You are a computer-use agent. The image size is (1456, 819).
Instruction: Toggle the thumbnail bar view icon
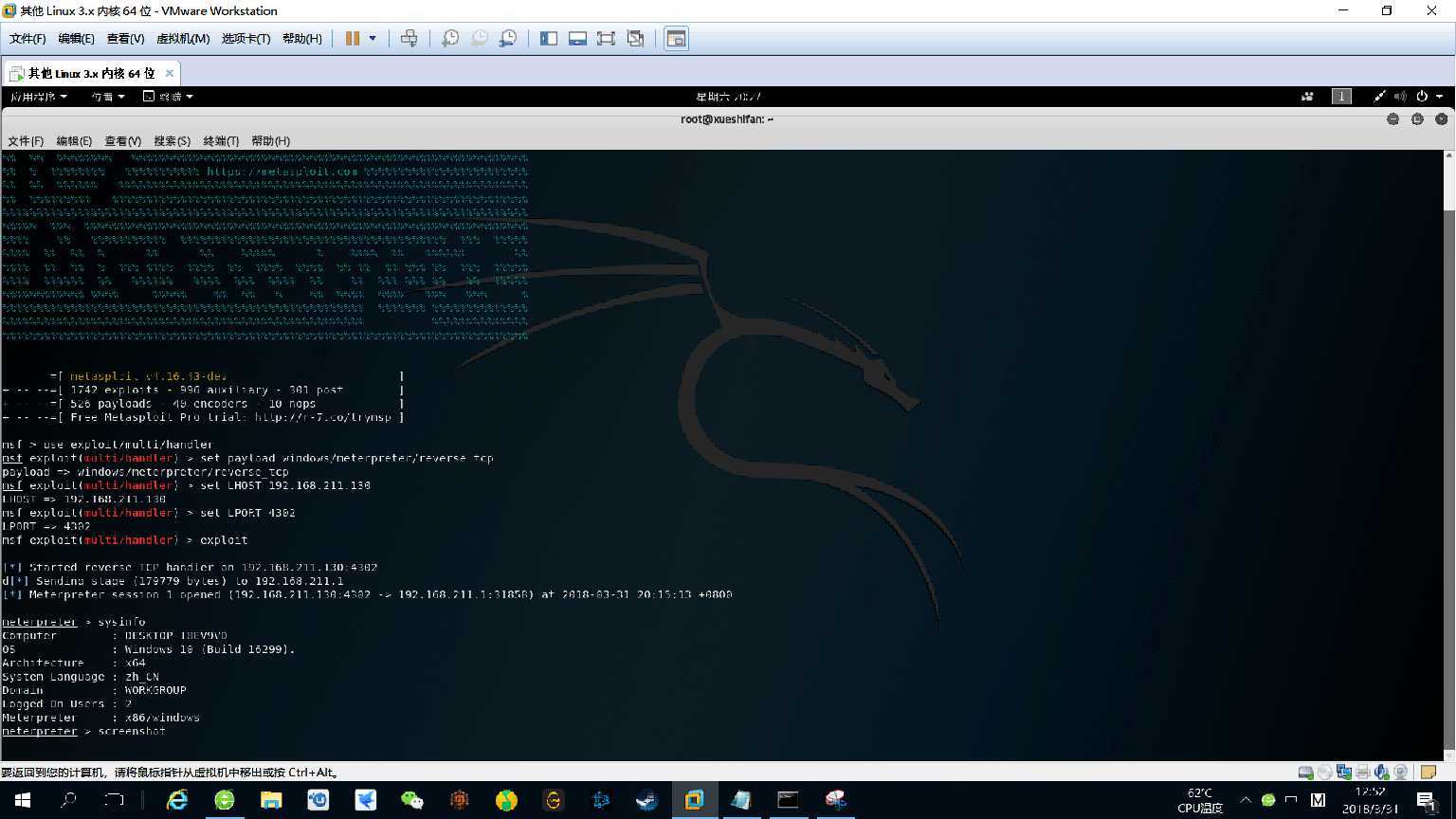[577, 38]
